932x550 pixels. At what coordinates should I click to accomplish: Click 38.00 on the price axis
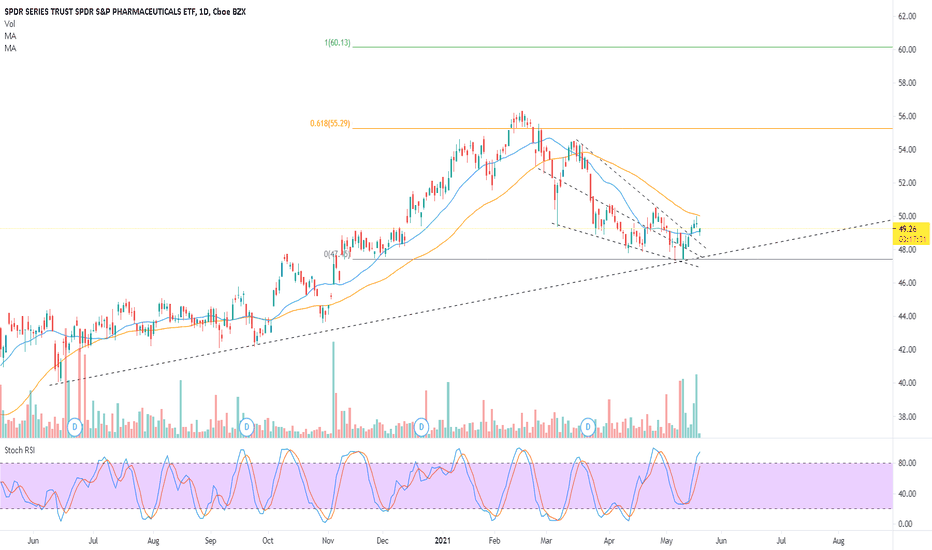click(907, 417)
